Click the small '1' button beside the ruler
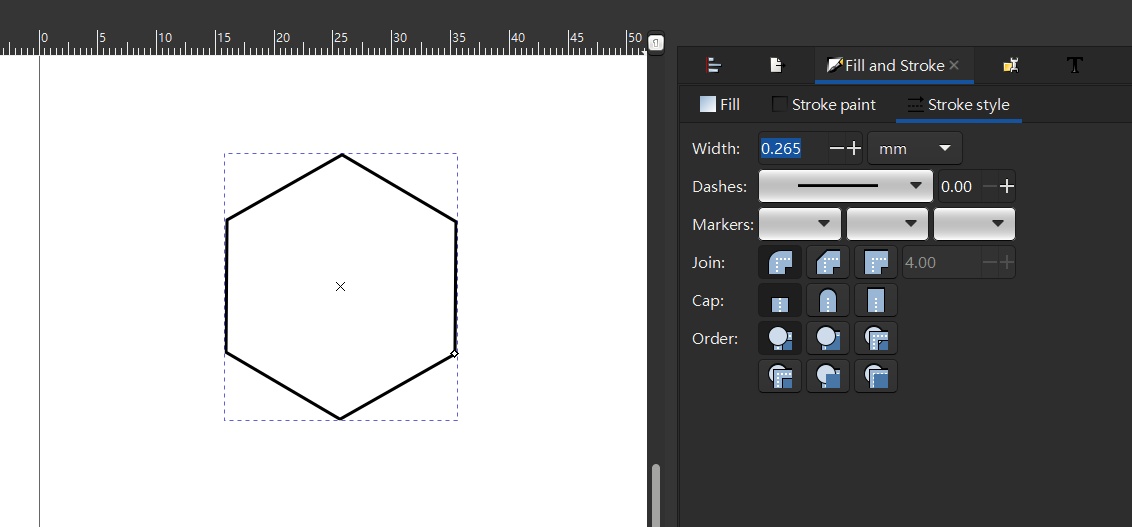 click(656, 43)
